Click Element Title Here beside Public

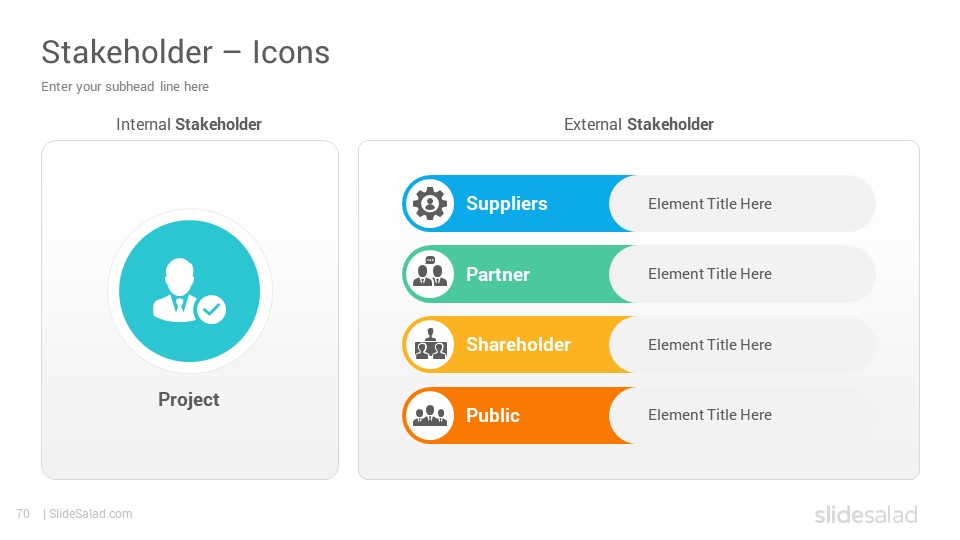coord(710,414)
